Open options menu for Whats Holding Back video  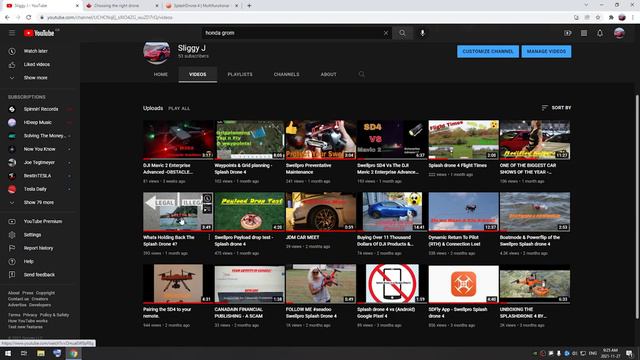[210, 238]
